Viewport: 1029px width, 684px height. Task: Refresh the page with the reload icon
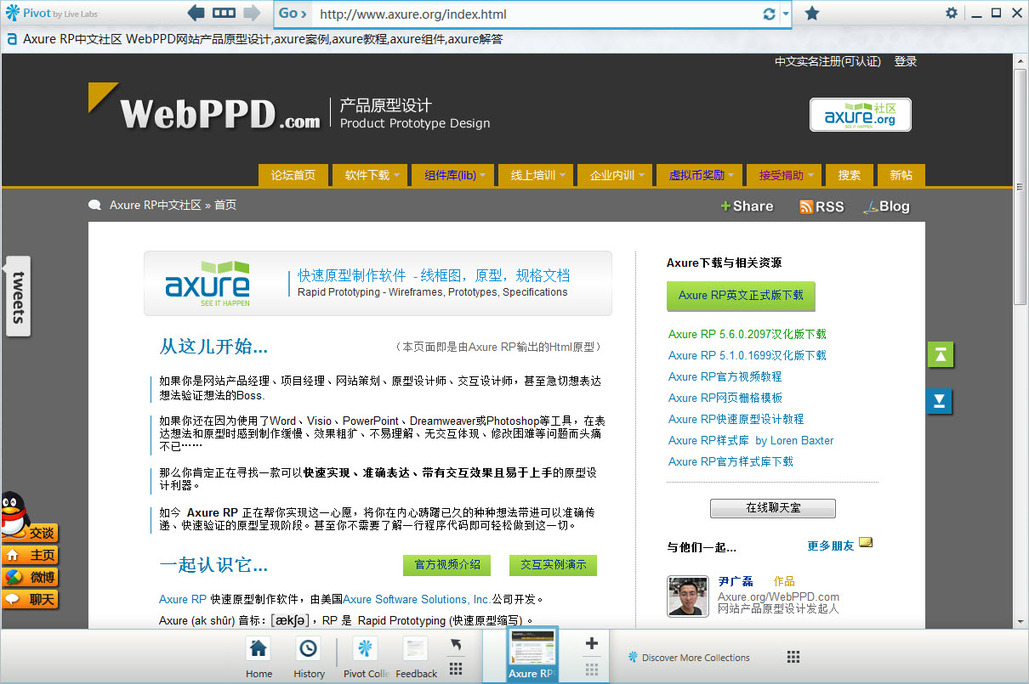coord(769,14)
